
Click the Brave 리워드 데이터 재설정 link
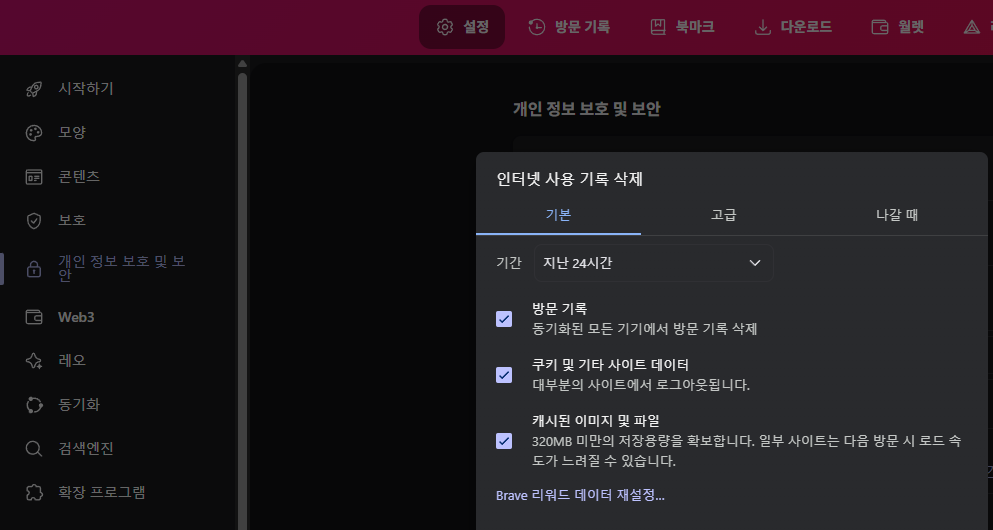click(x=580, y=495)
